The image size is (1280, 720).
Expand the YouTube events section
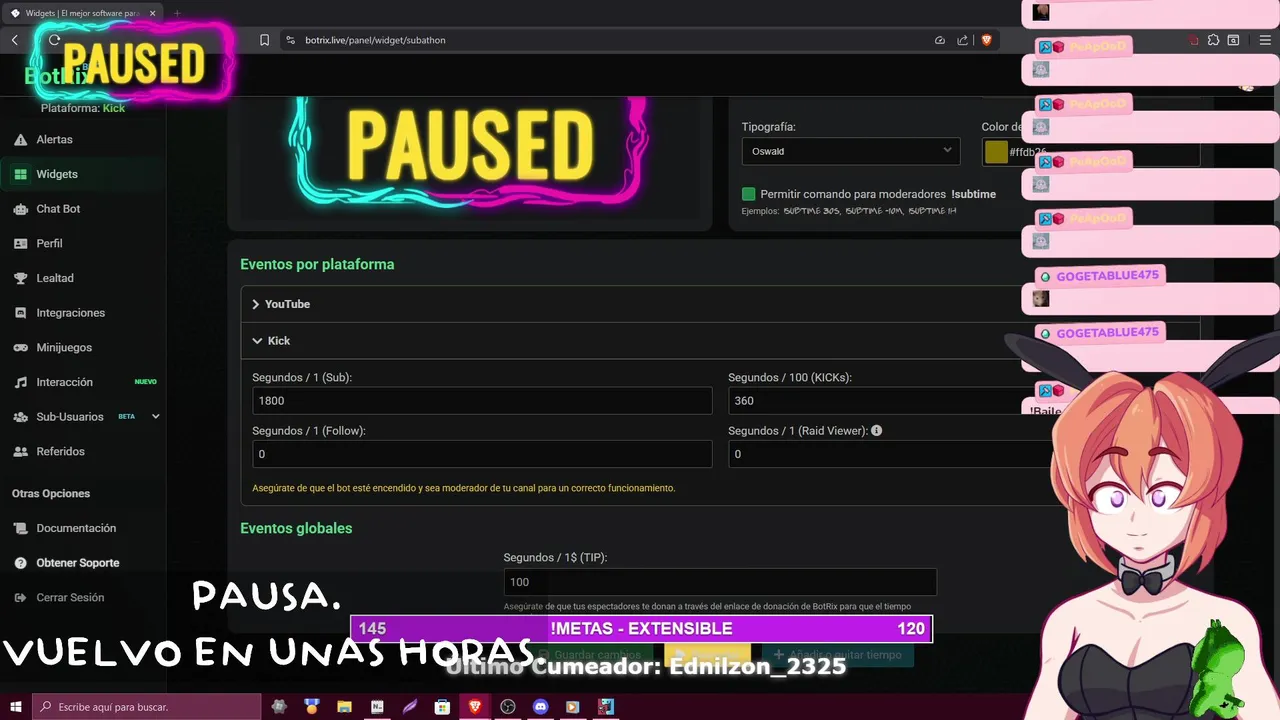coord(720,304)
